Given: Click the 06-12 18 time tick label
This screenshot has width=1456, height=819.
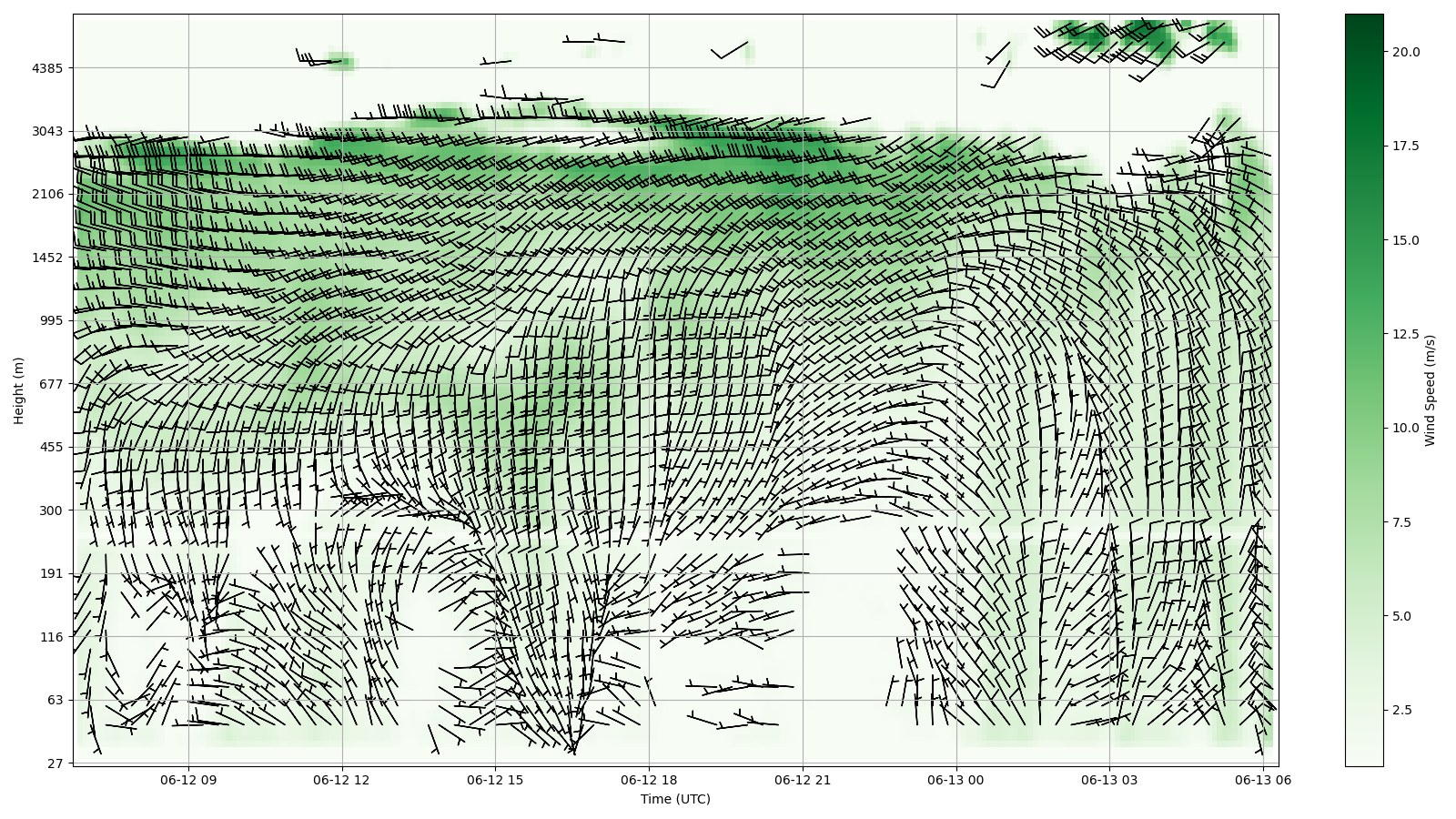Looking at the screenshot, I should [x=650, y=780].
